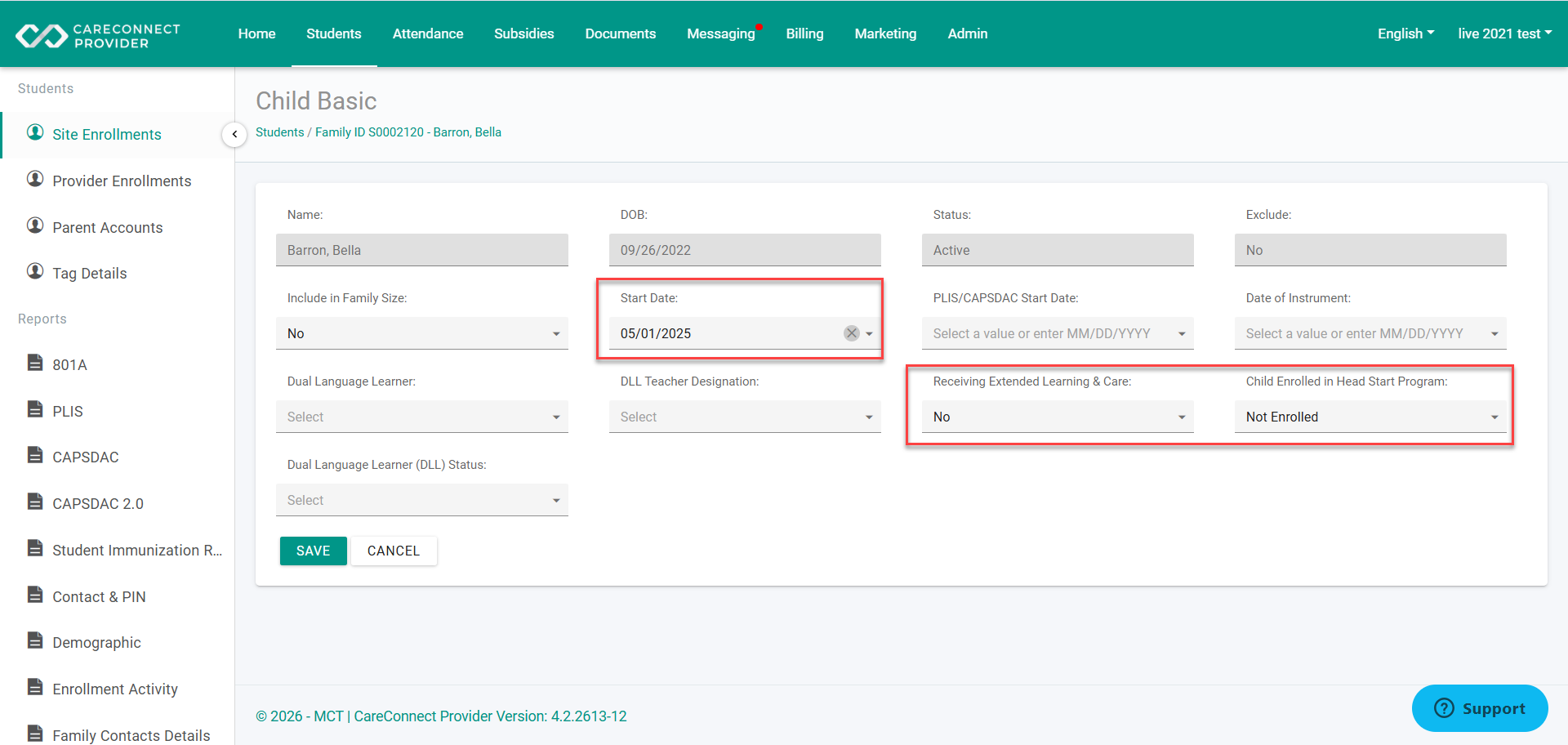The width and height of the screenshot is (1568, 745).
Task: Click the Provider Enrollments person icon
Action: coord(35,179)
